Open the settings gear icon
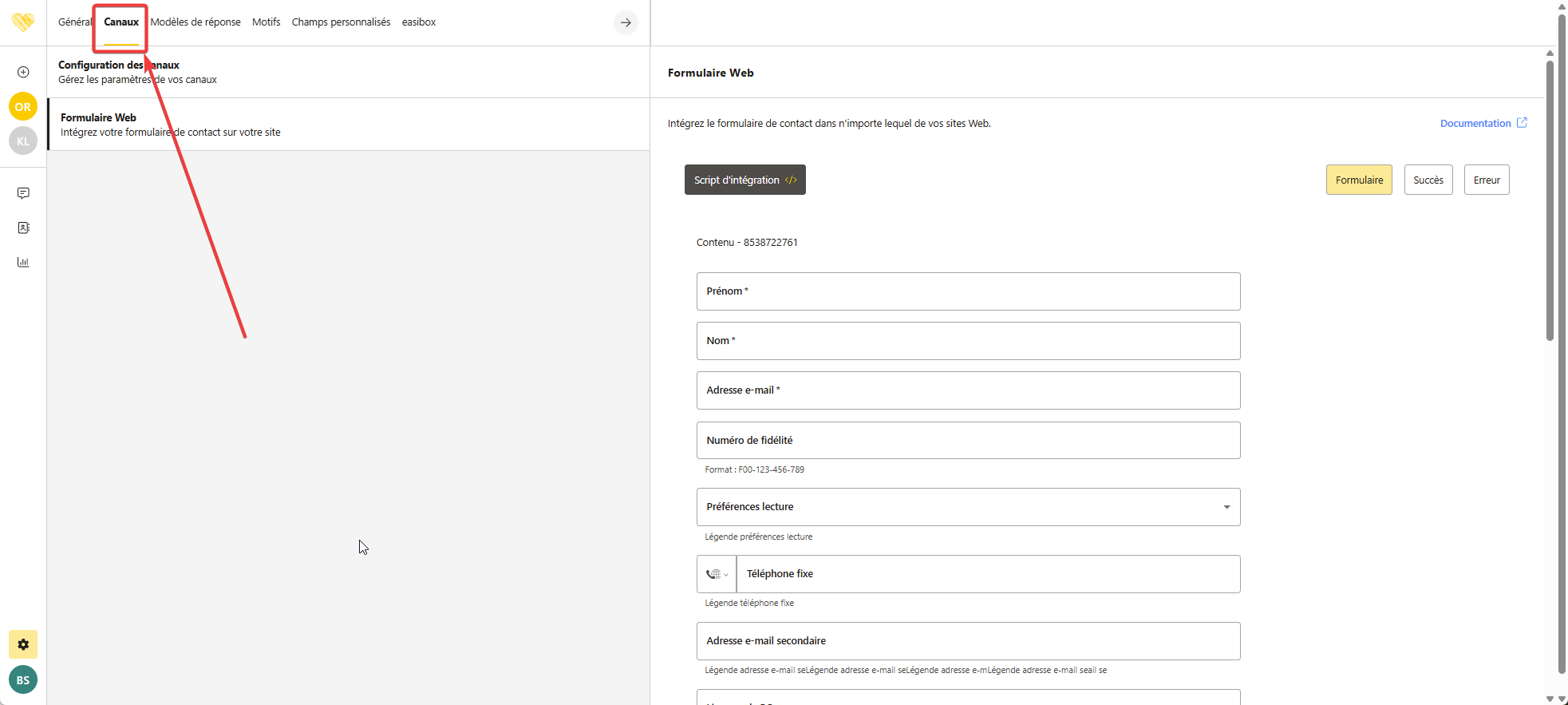The image size is (1568, 705). (23, 644)
